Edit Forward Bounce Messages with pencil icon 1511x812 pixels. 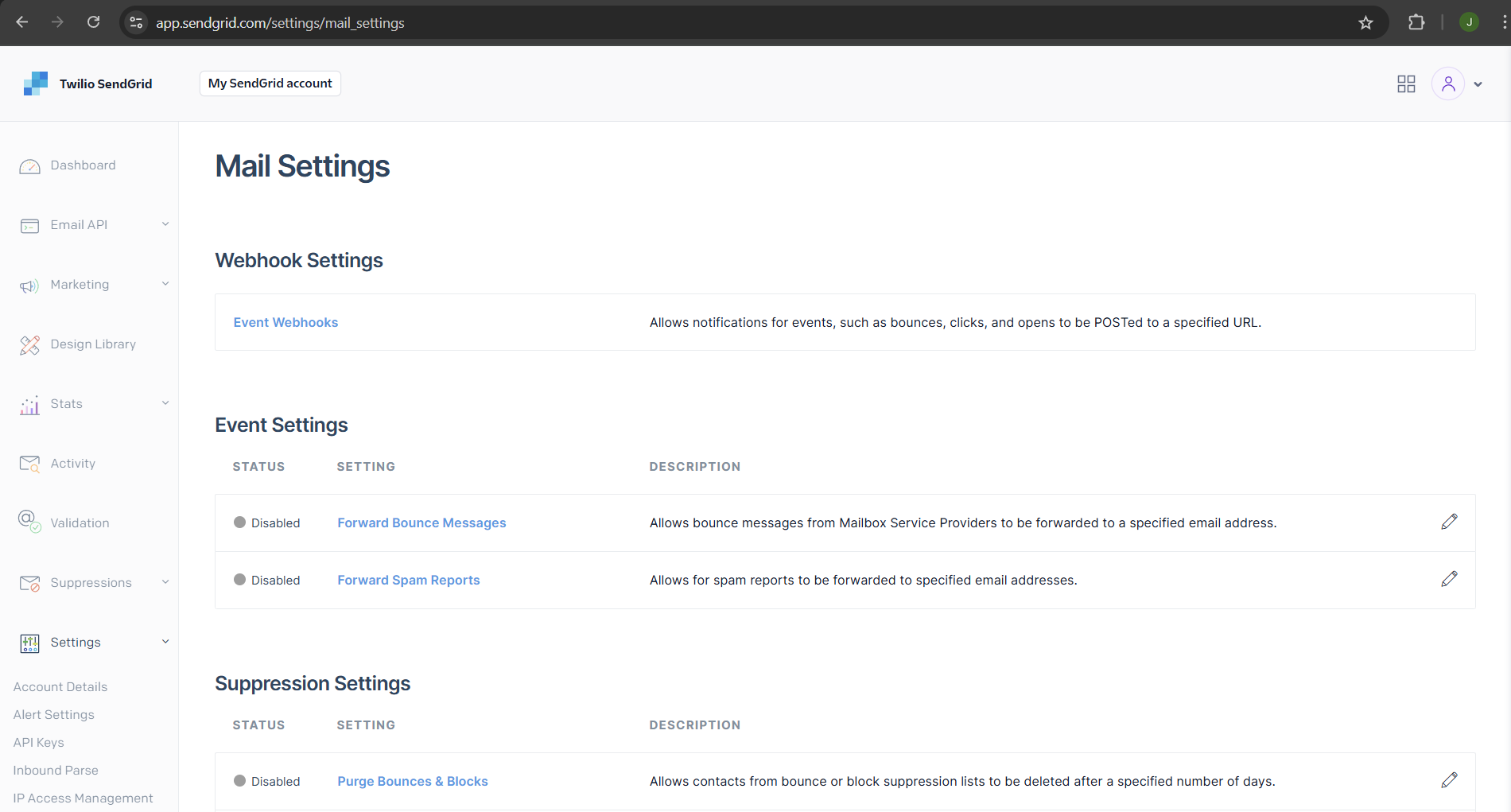[1449, 522]
